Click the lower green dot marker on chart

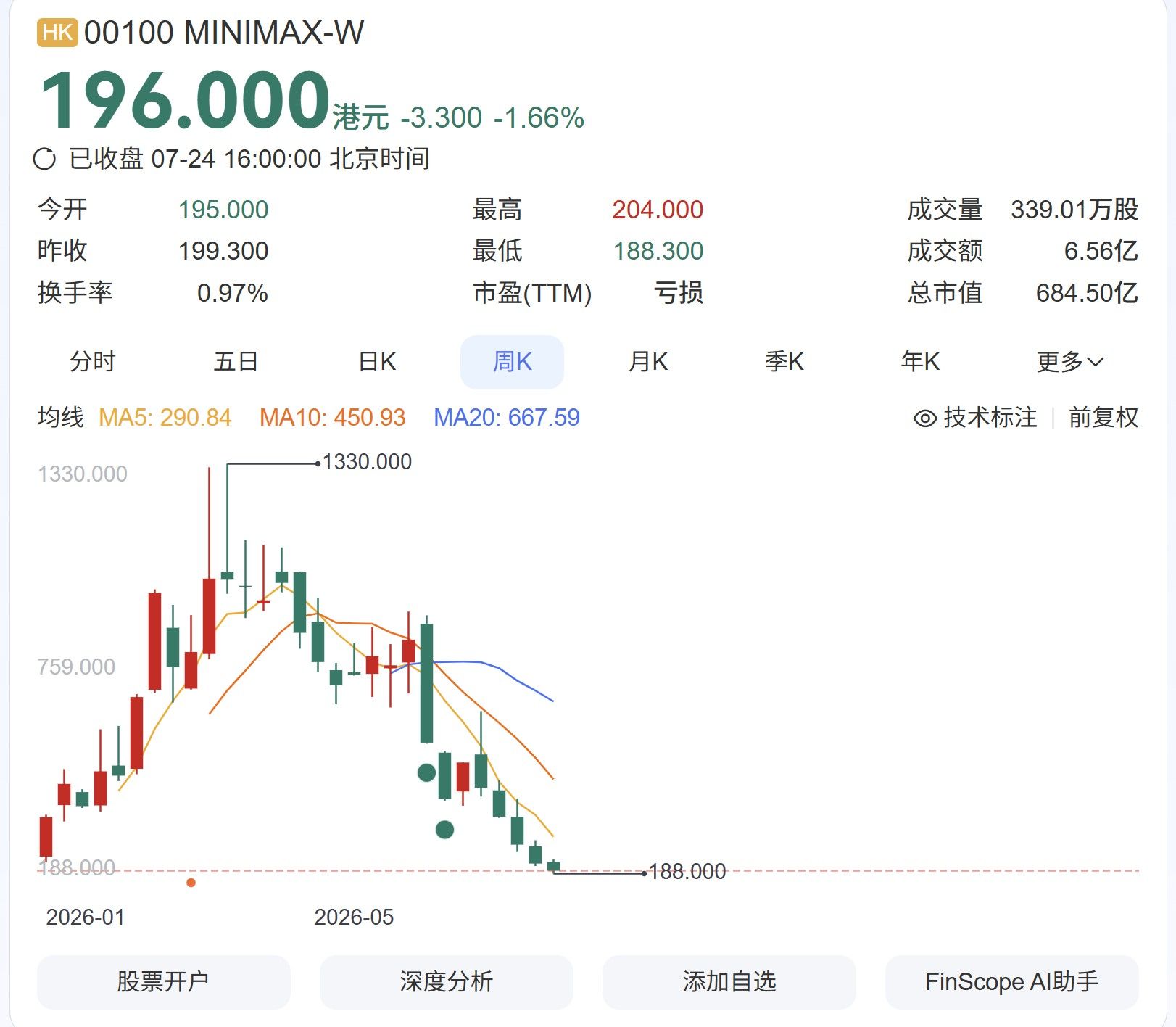point(444,829)
